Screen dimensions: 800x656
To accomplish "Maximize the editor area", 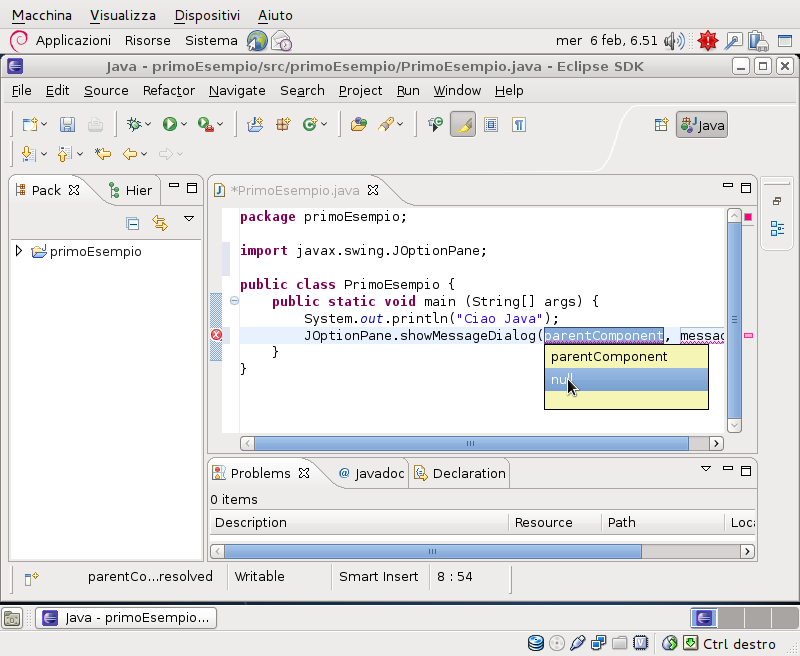I will [x=745, y=188].
